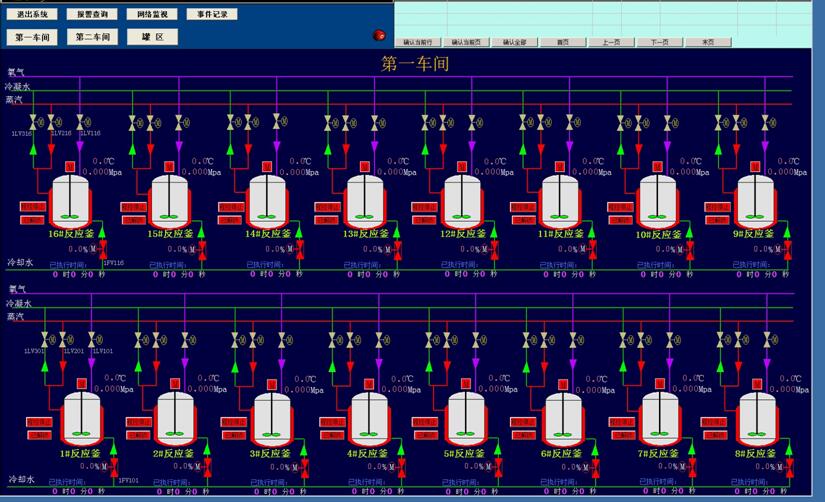Click valve 1LV216 above reactor 16#

click(x=51, y=123)
